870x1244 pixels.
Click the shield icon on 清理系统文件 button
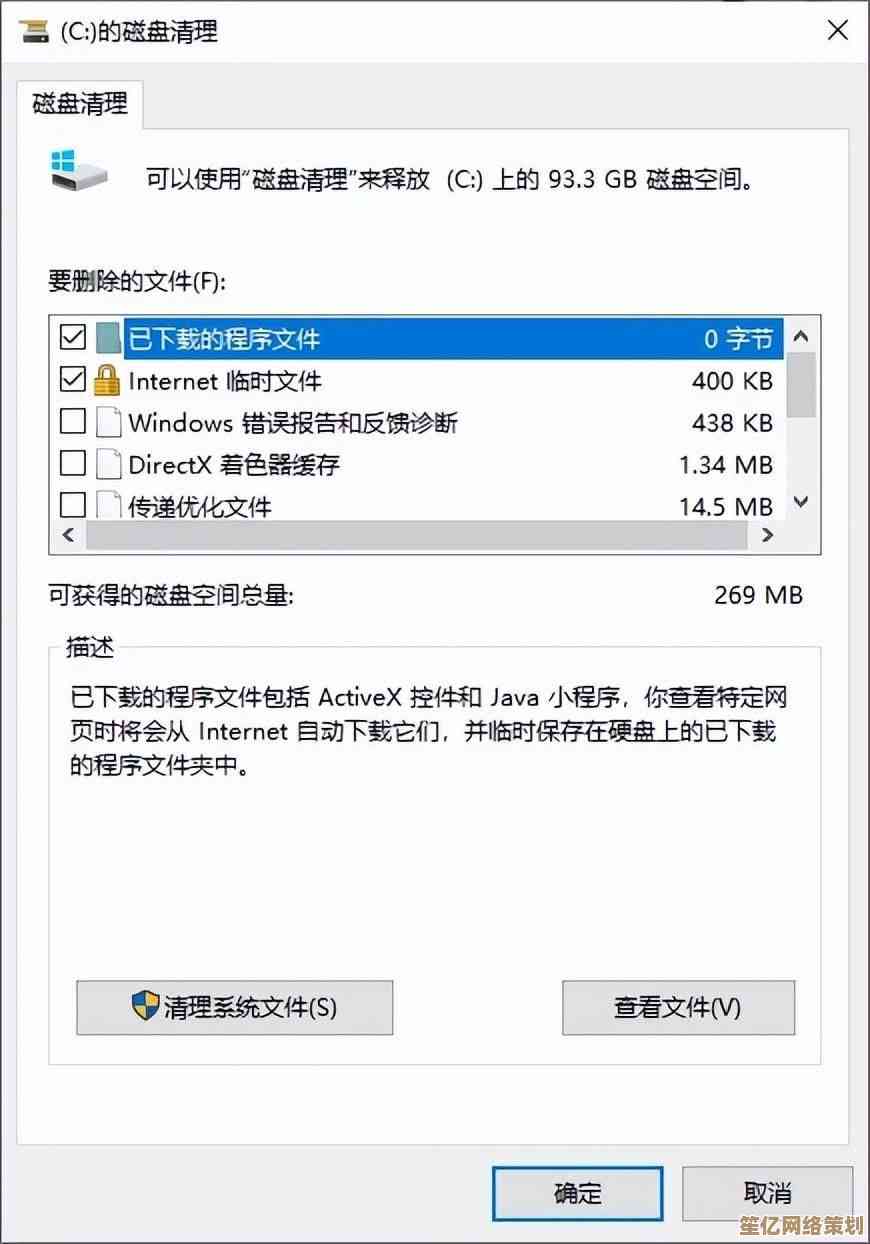coord(146,1005)
